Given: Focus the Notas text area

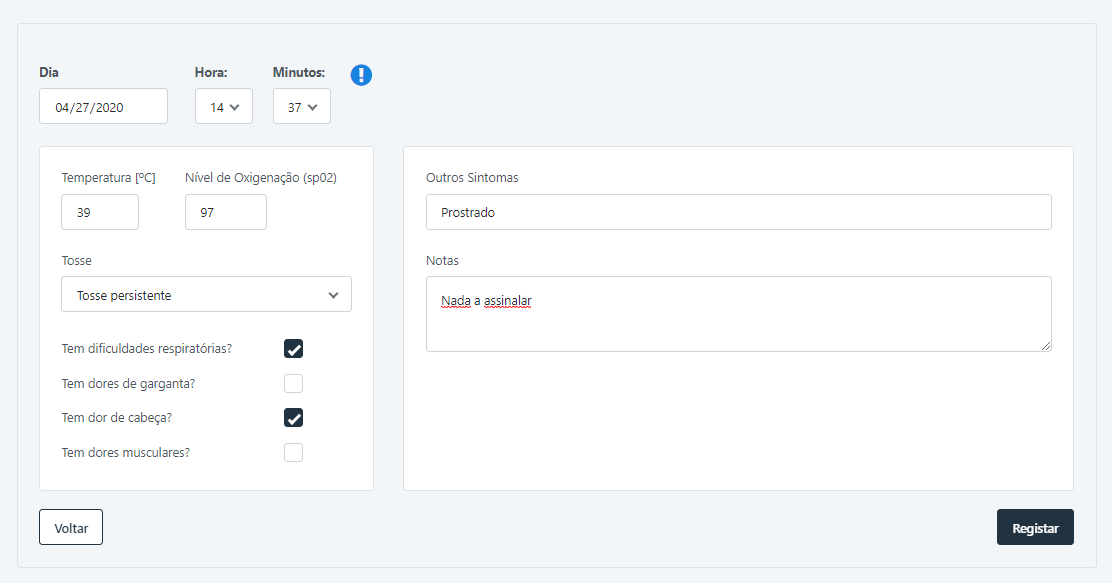Looking at the screenshot, I should 739,314.
